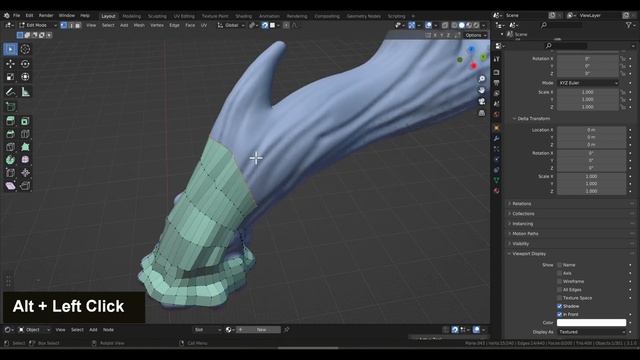
Task: Select the Measure tool
Action: 25,92
